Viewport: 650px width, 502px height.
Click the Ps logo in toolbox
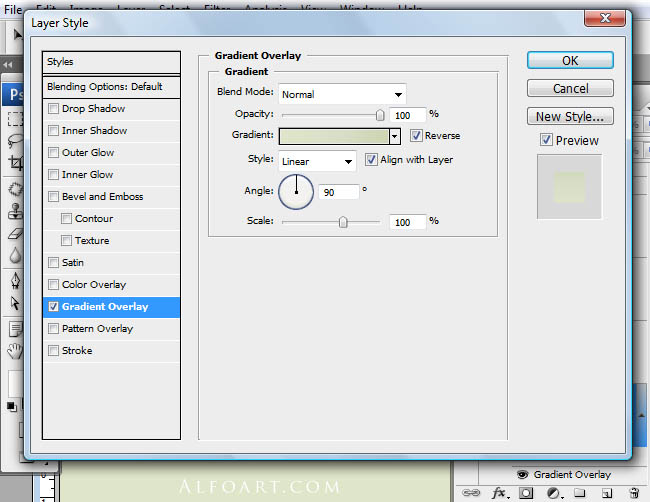pos(14,95)
